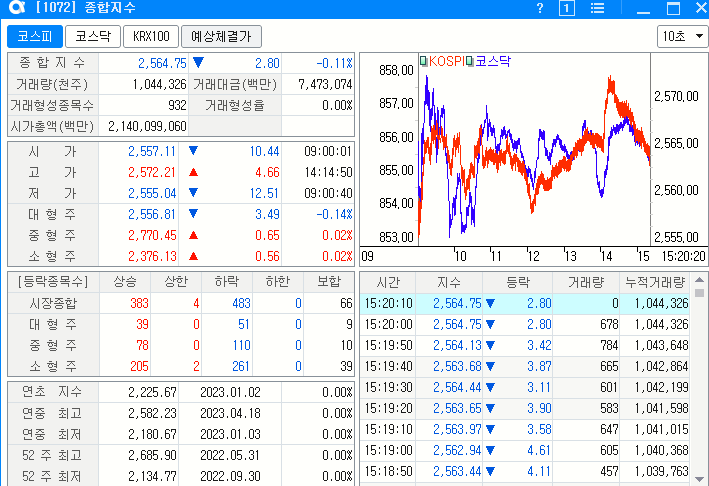This screenshot has width=709, height=486.
Task: Select the 15:19:00 row
Action: pyautogui.click(x=525, y=450)
